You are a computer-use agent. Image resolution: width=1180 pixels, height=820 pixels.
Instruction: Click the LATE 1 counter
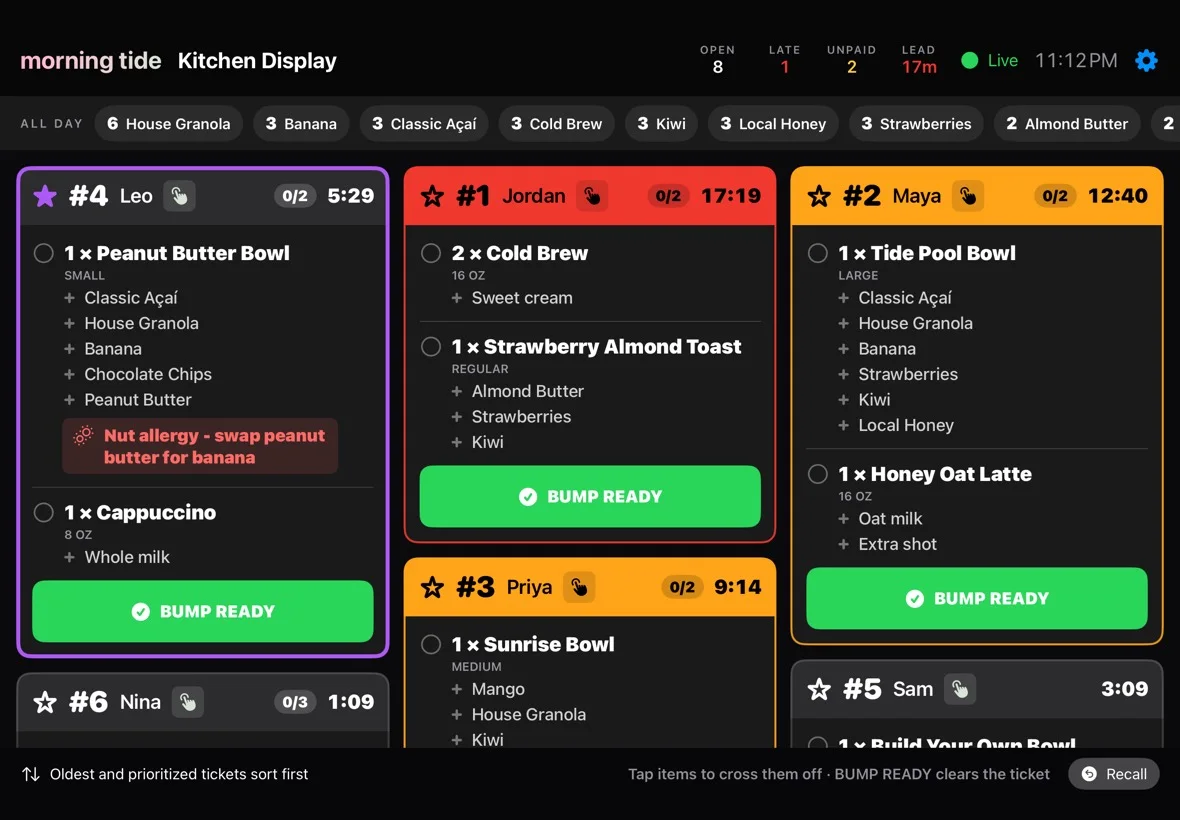784,59
